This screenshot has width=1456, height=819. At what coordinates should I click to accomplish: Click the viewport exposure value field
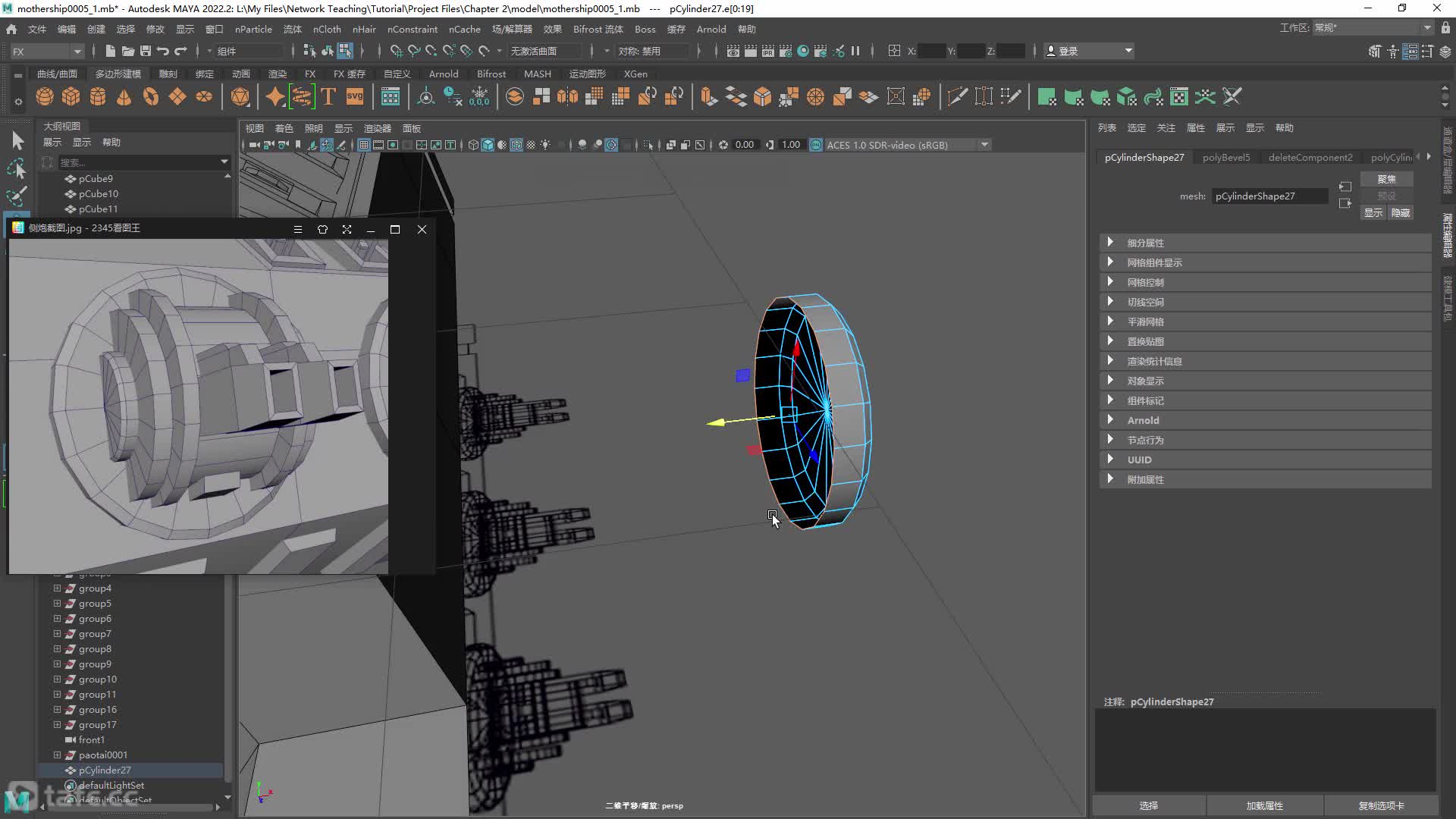745,145
